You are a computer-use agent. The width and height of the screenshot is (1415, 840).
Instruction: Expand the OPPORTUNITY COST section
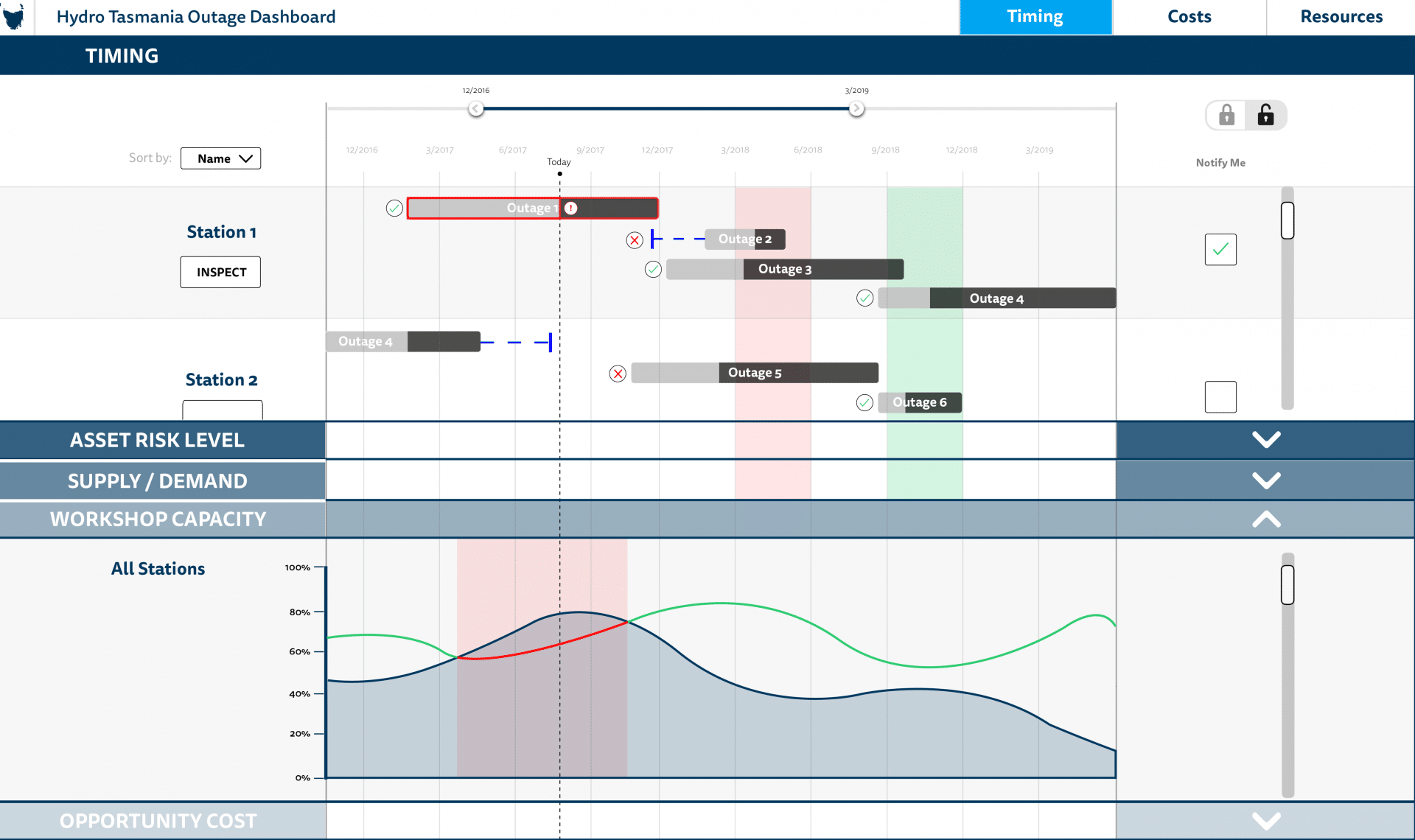[x=1266, y=820]
